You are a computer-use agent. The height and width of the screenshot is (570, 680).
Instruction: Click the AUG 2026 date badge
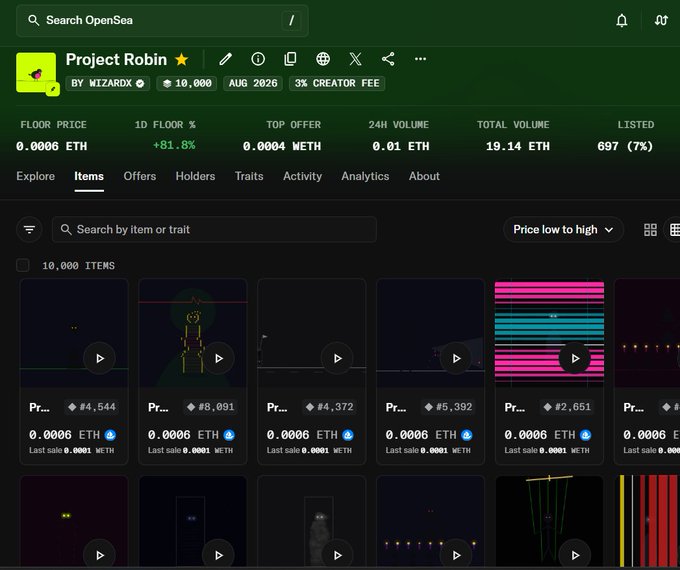(x=253, y=83)
